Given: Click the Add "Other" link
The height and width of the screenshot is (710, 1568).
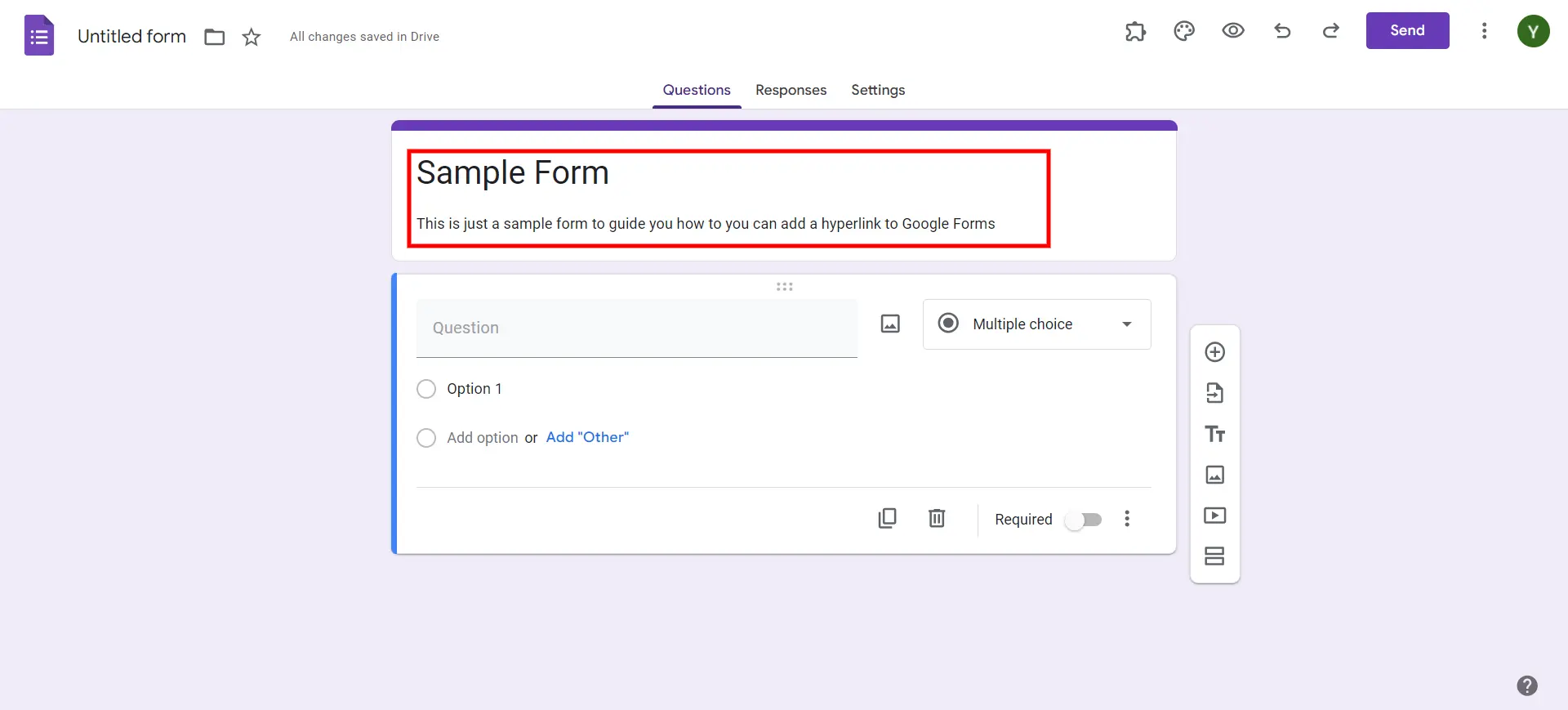Looking at the screenshot, I should click(587, 437).
